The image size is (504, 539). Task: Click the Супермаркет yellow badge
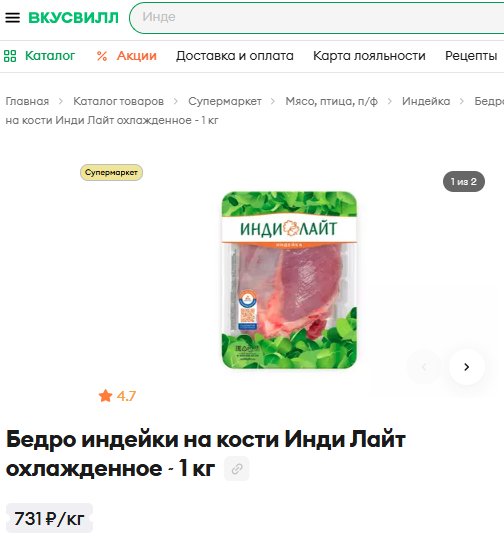pyautogui.click(x=111, y=173)
